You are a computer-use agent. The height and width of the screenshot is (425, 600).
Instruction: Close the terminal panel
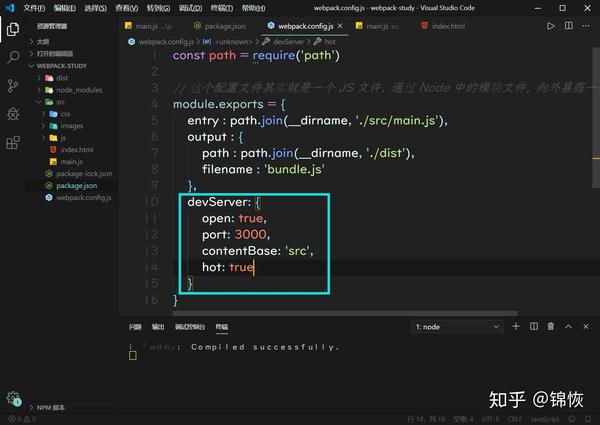coord(586,326)
